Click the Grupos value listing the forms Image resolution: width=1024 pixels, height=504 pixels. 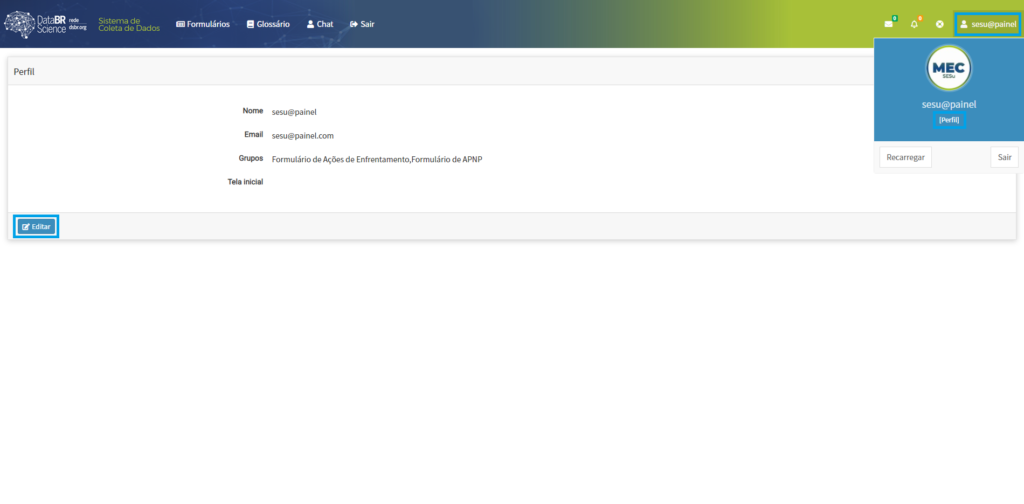[x=376, y=159]
